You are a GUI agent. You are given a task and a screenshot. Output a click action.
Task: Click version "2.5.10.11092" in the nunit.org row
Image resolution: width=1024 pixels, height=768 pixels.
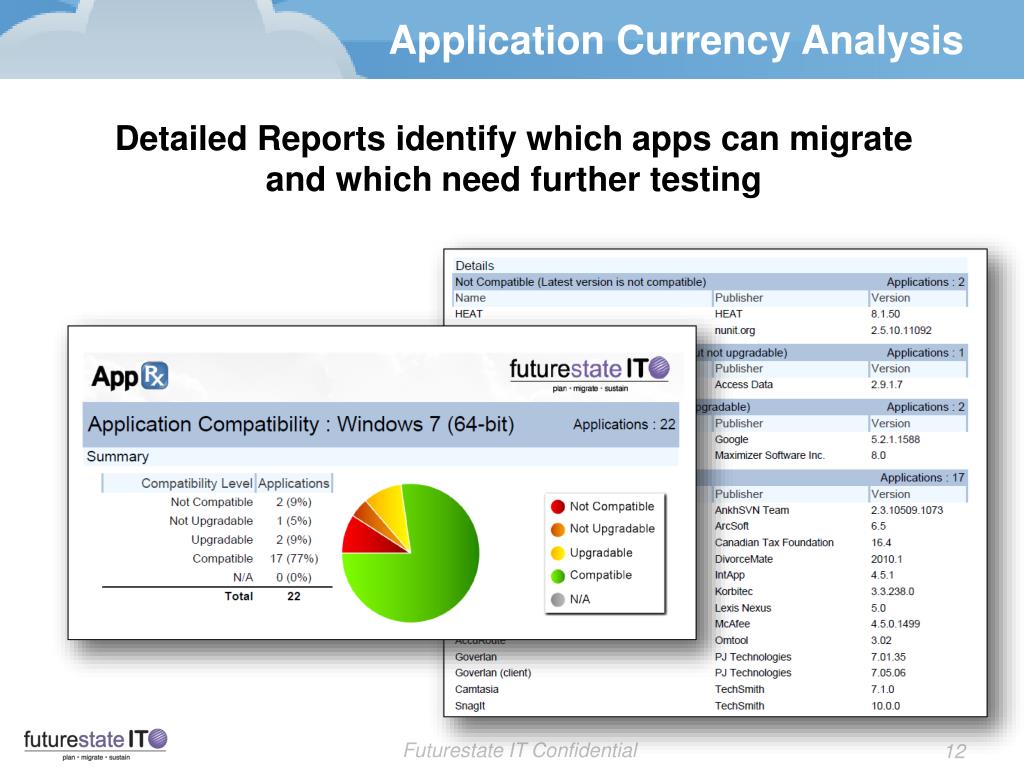tap(901, 330)
